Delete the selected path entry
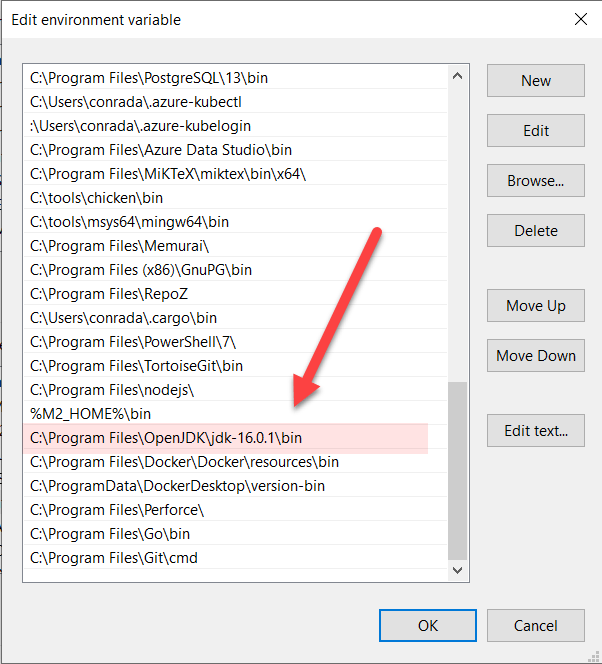602x664 pixels. [535, 231]
